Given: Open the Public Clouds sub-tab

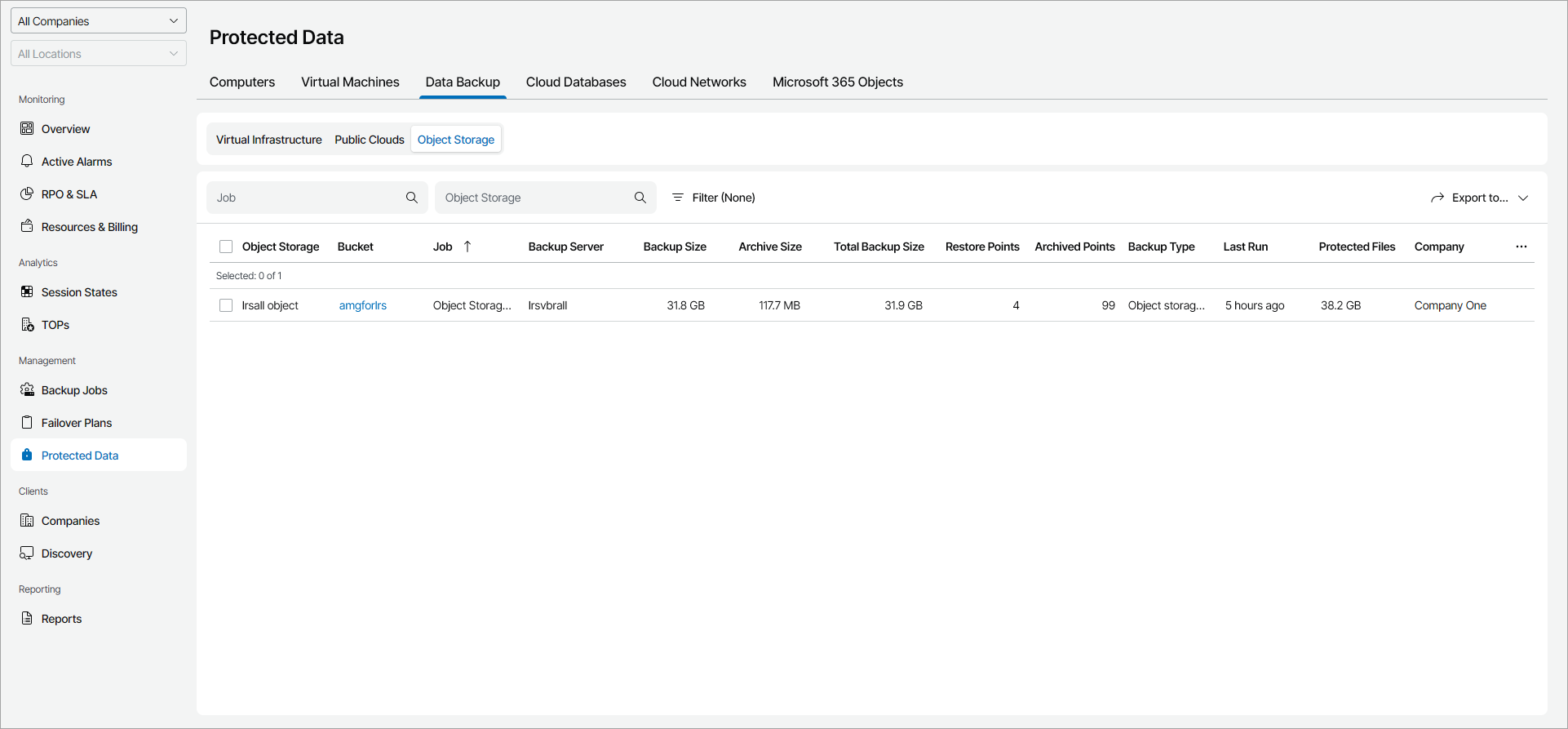Looking at the screenshot, I should [x=369, y=140].
